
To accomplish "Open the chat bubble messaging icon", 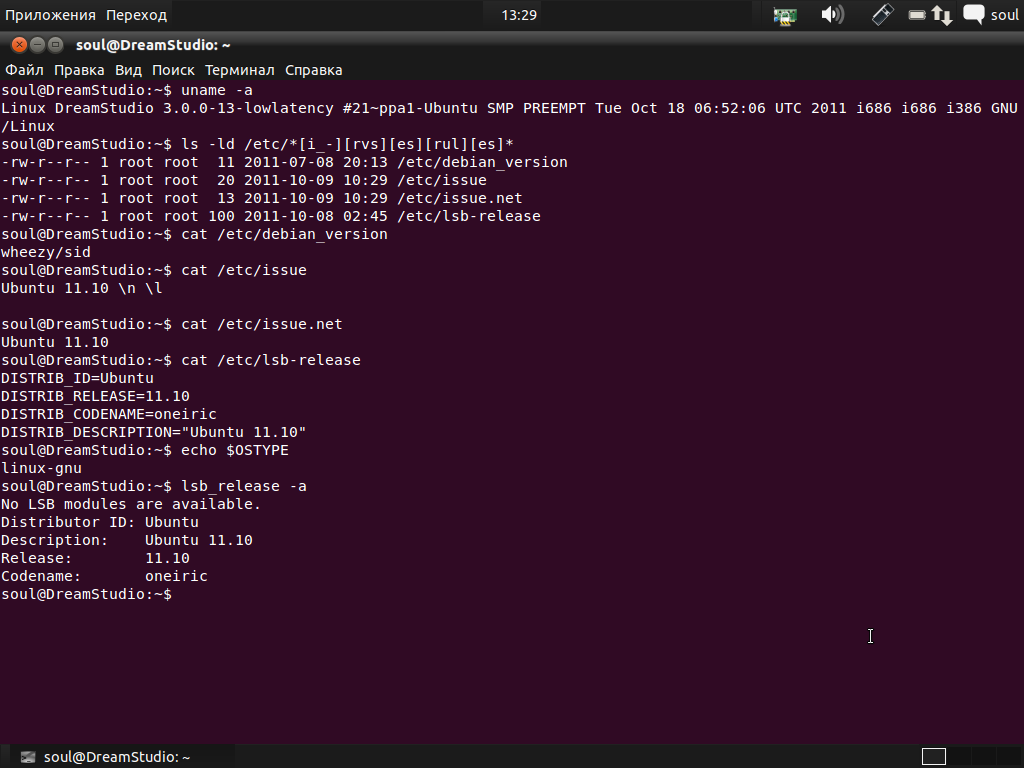I will (x=974, y=14).
